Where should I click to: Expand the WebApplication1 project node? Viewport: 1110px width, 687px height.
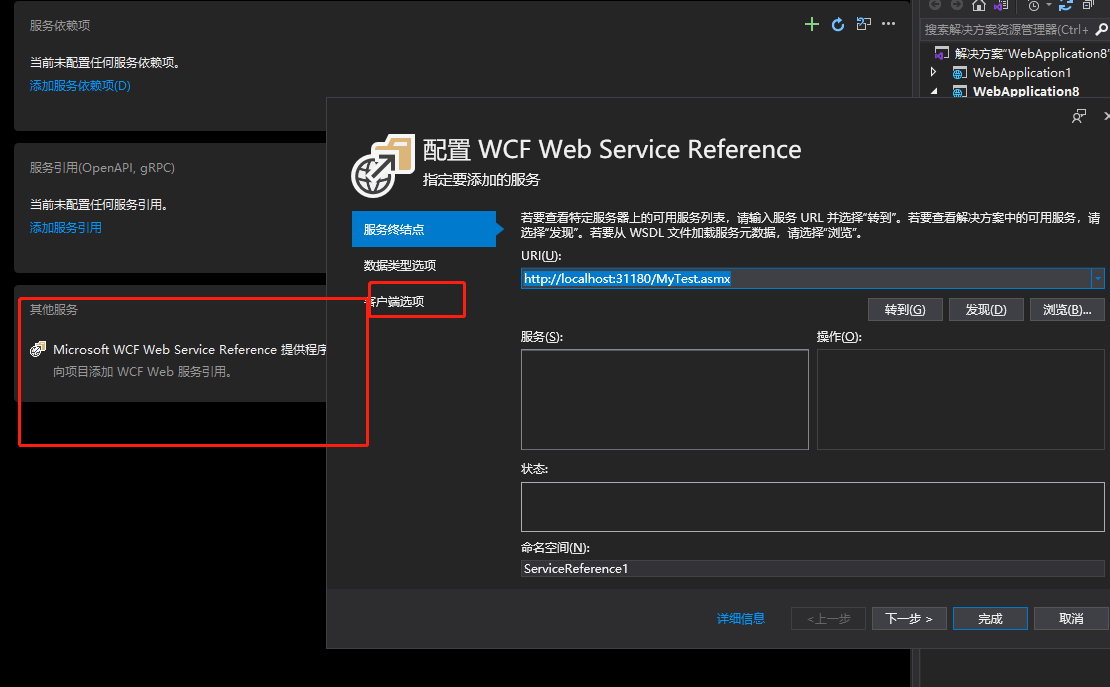[934, 72]
